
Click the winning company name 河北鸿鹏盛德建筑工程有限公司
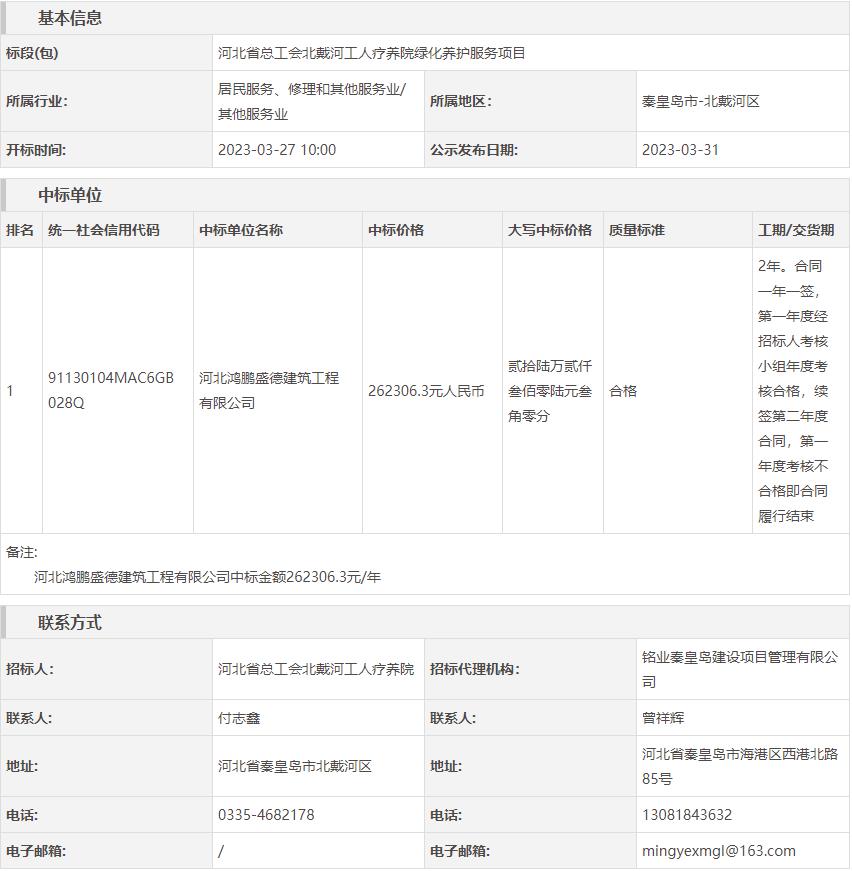(269, 390)
